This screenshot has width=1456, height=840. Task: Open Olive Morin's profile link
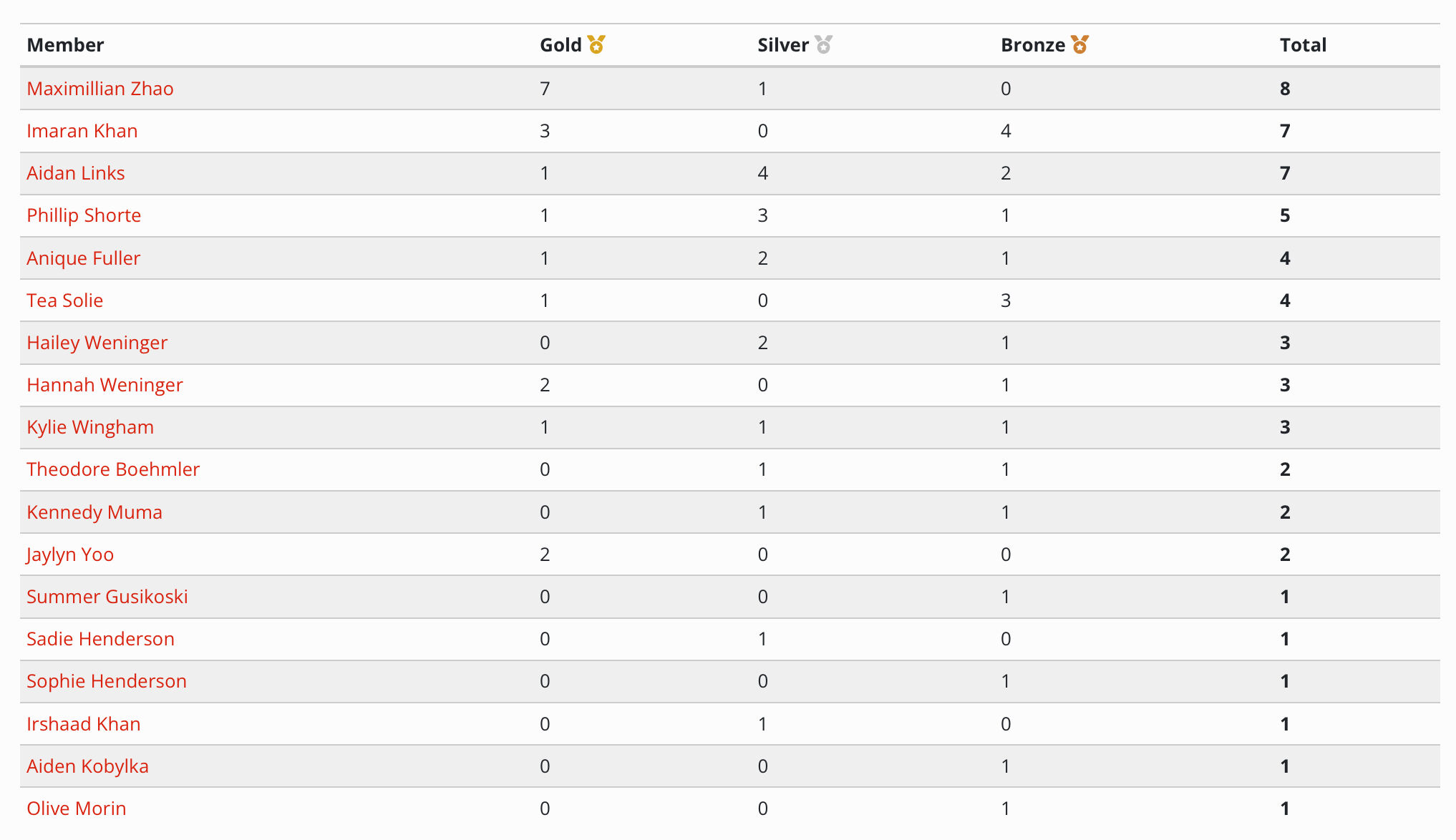coord(77,809)
